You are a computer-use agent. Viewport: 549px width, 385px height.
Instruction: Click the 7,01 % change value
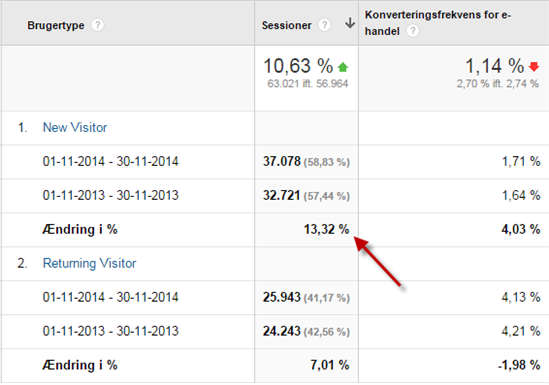tap(330, 365)
